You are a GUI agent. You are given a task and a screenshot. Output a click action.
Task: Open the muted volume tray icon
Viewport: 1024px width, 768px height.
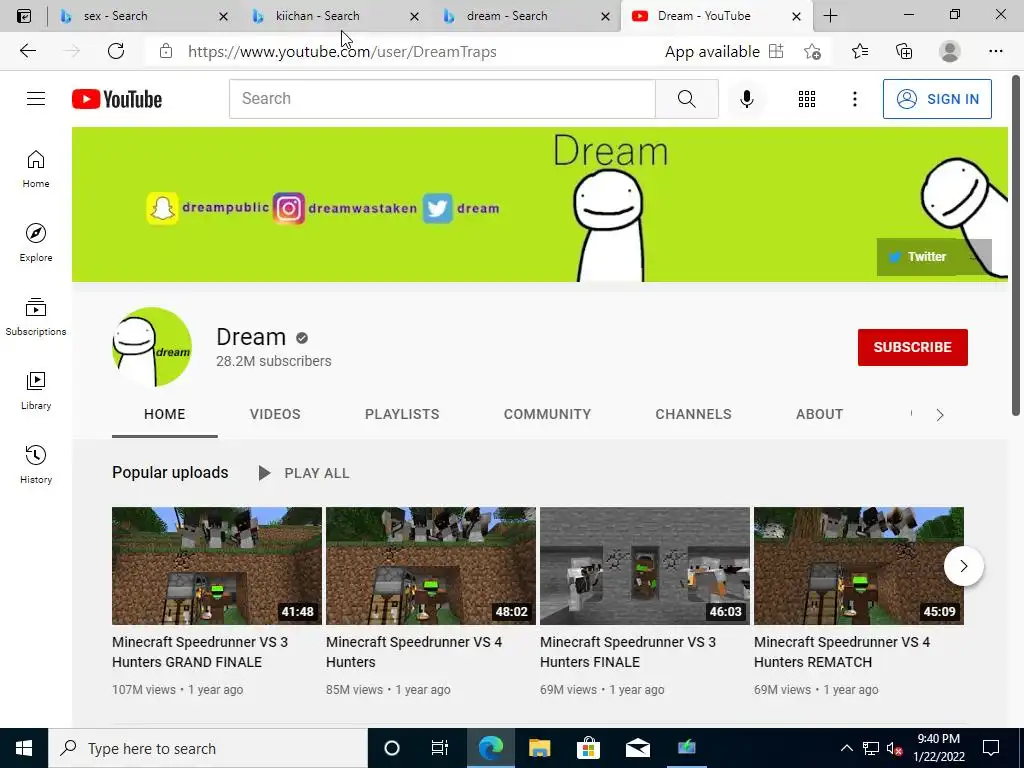(894, 748)
